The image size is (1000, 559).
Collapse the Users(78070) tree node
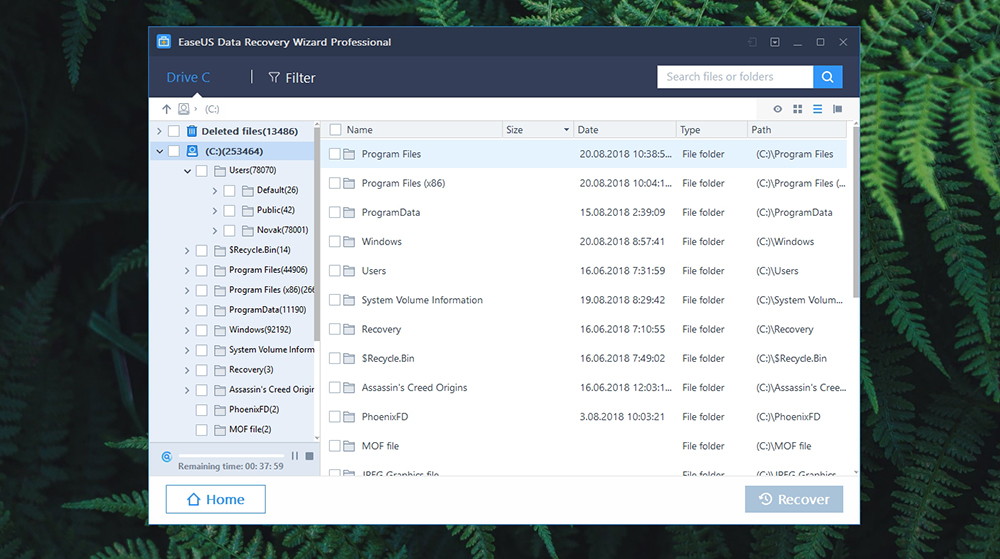pyautogui.click(x=188, y=171)
